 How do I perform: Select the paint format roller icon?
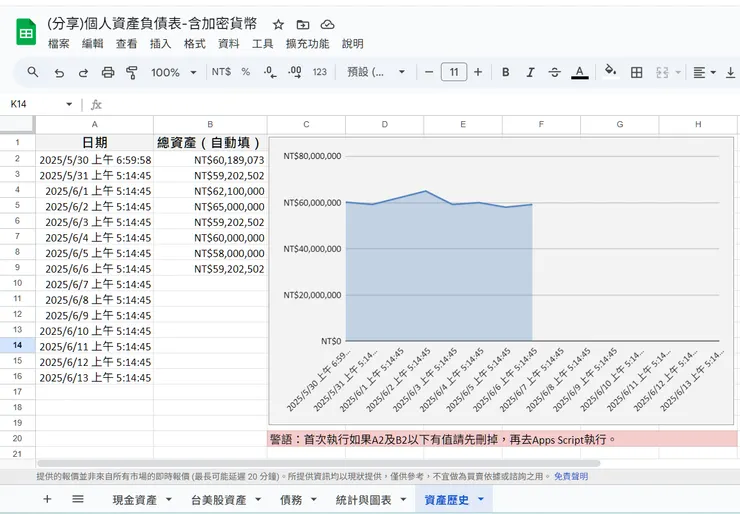coord(132,72)
